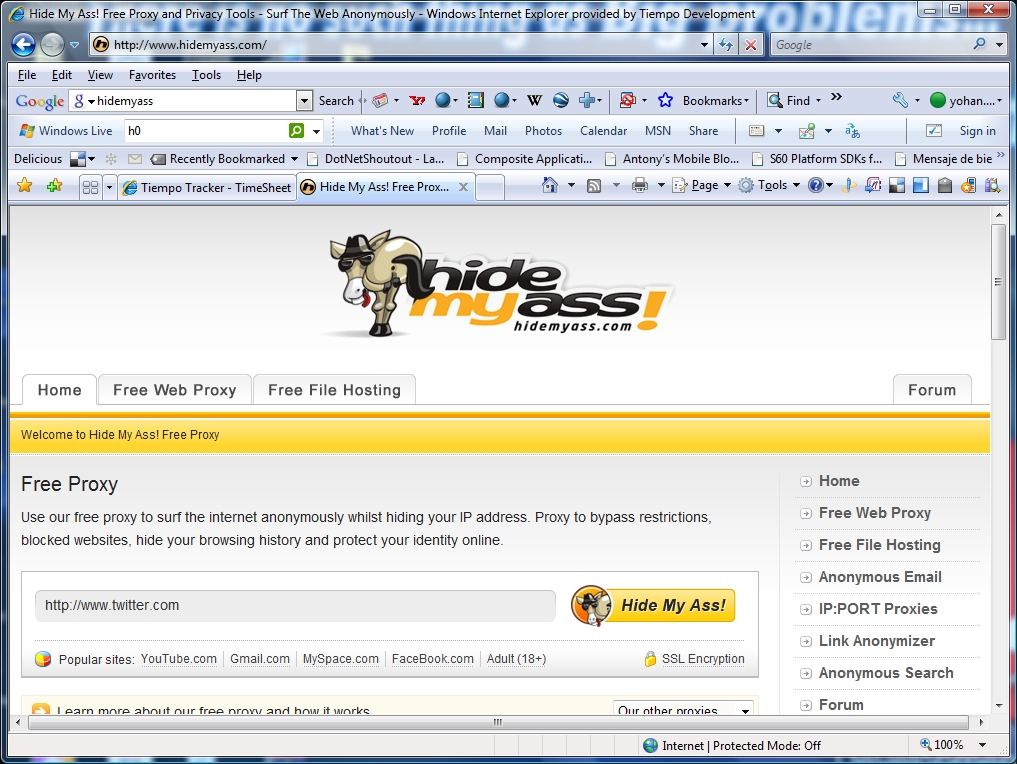Image resolution: width=1017 pixels, height=764 pixels.
Task: Click the Google toolbar Find button
Action: click(789, 101)
